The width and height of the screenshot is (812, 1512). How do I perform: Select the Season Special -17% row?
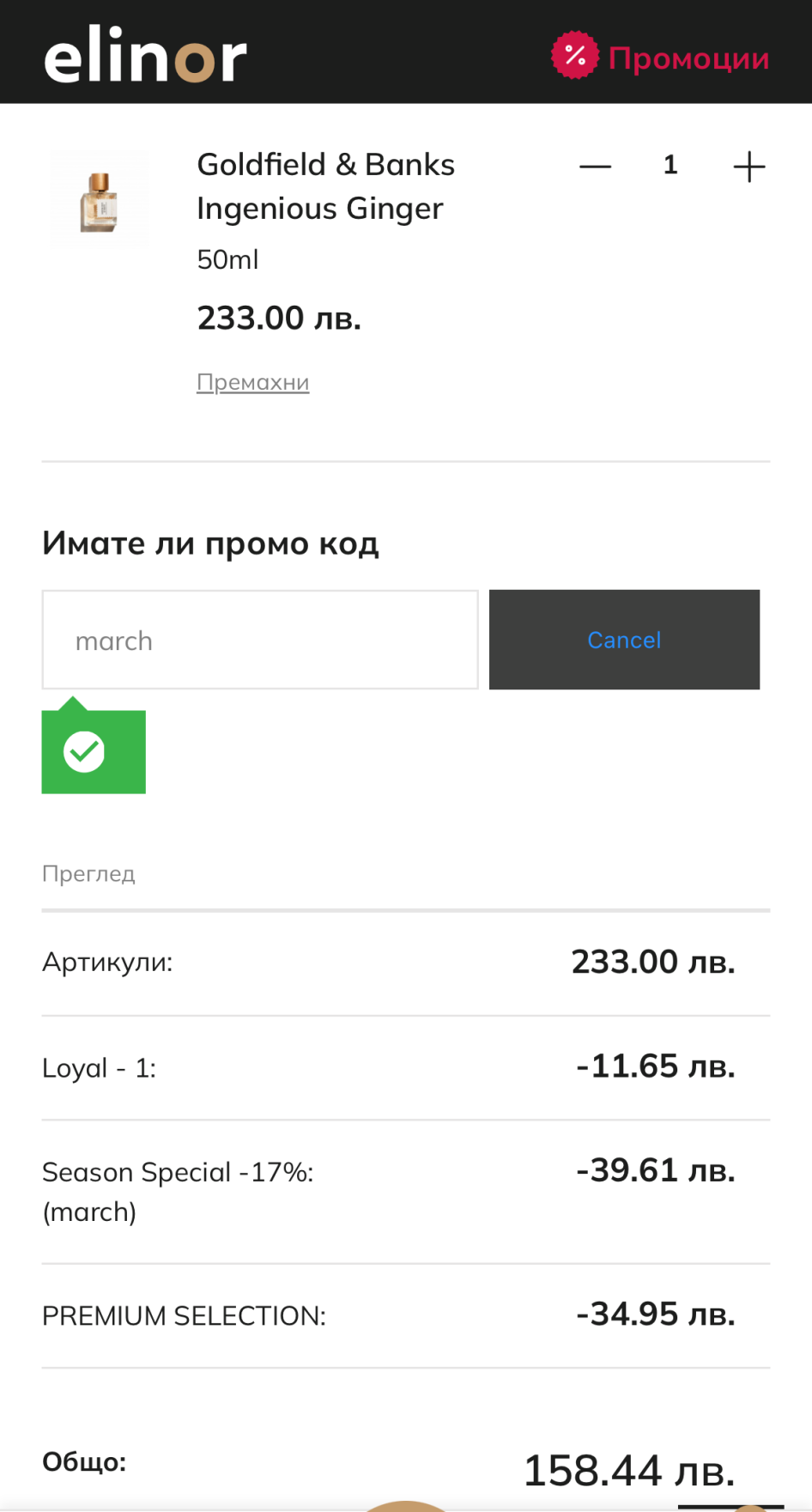pos(405,1191)
